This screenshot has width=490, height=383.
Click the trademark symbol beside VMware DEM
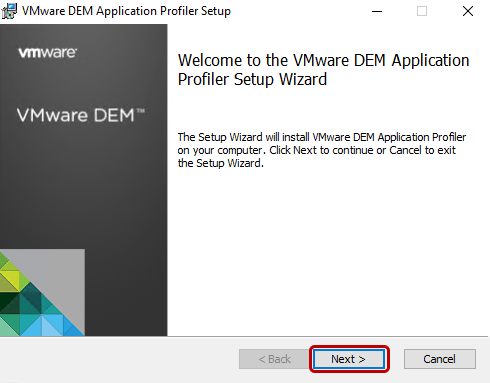click(141, 110)
